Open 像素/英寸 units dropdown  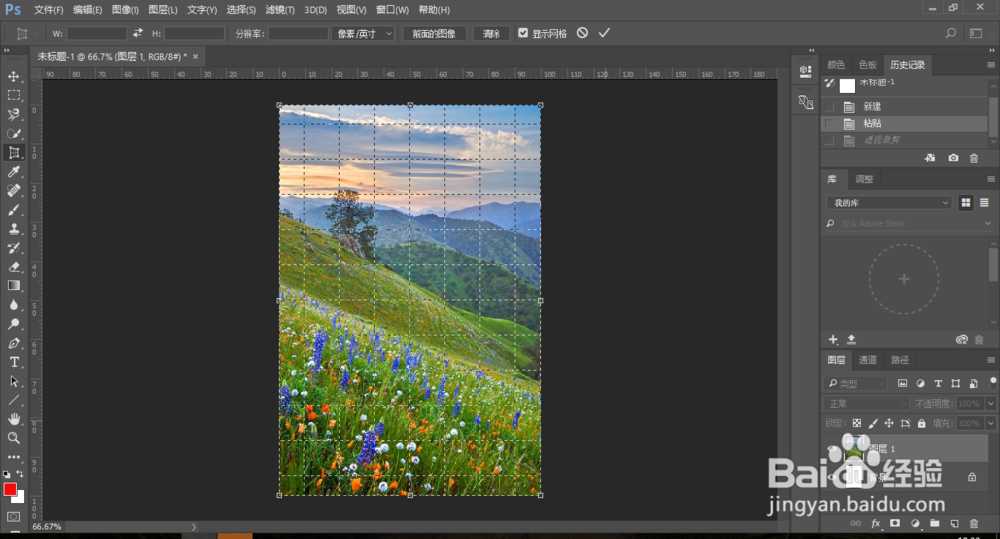pos(363,33)
